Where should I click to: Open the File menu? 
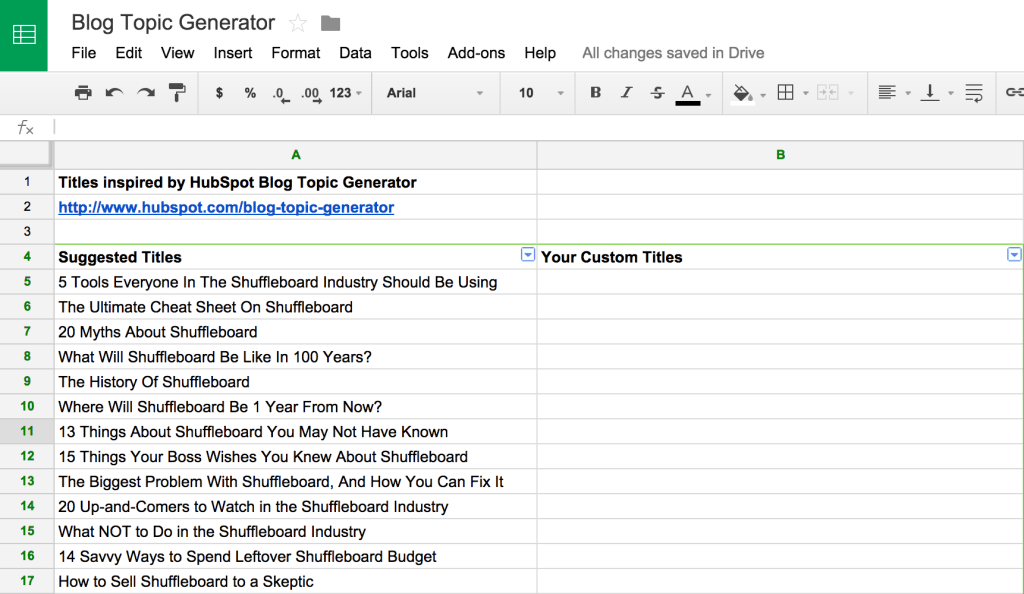pyautogui.click(x=84, y=53)
